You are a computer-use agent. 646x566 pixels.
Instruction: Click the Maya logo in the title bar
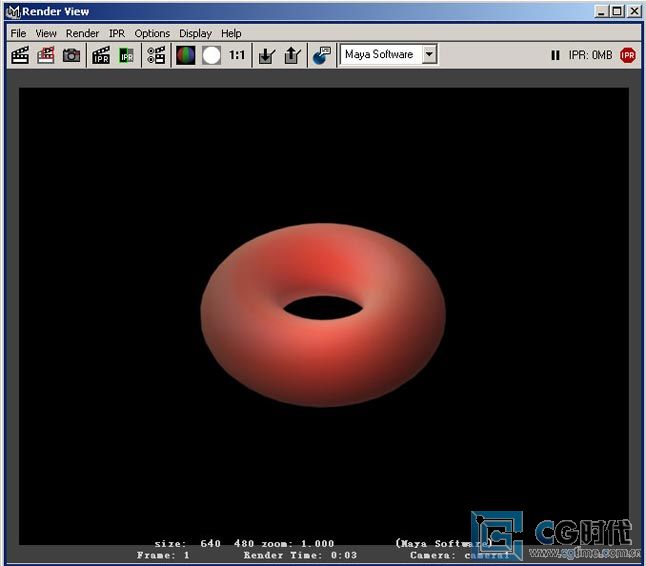[x=13, y=12]
